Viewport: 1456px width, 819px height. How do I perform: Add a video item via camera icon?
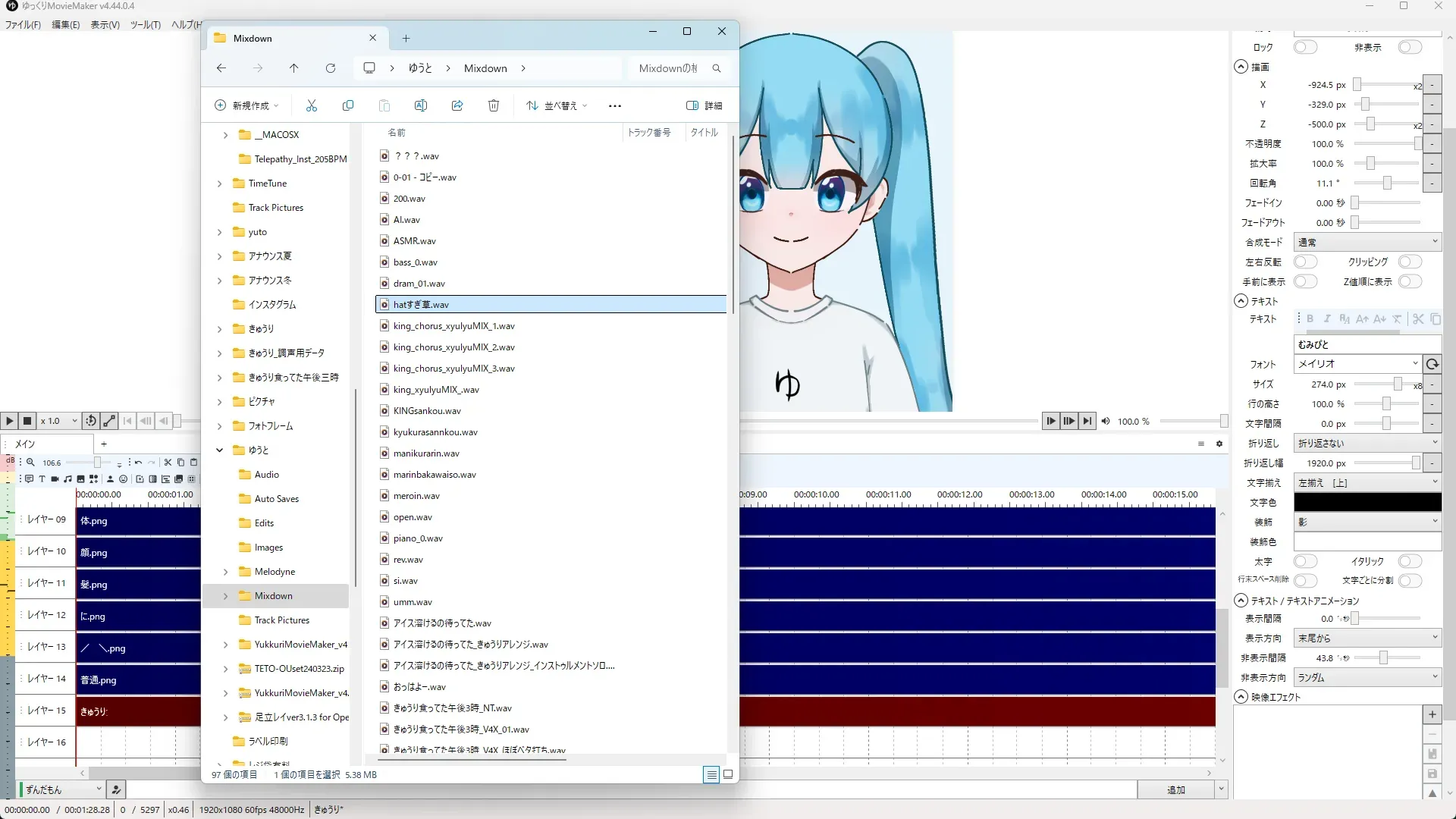click(x=55, y=479)
